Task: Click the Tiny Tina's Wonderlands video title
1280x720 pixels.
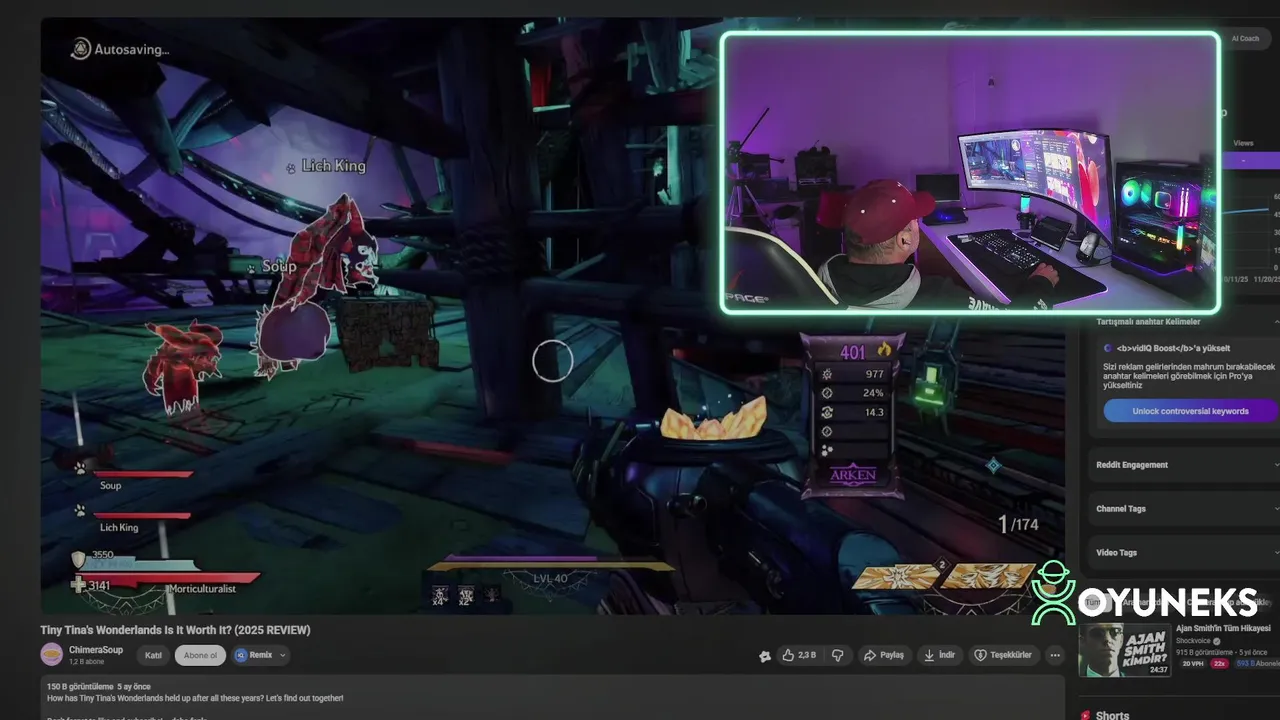Action: tap(175, 630)
